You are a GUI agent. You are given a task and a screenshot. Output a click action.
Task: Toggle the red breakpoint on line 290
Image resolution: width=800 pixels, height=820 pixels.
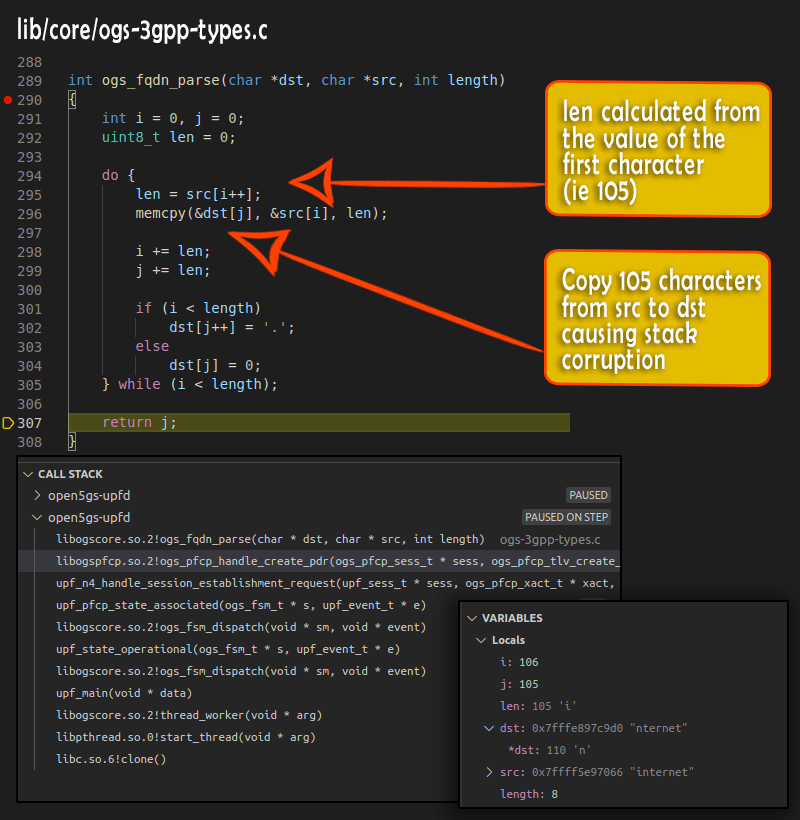click(8, 100)
